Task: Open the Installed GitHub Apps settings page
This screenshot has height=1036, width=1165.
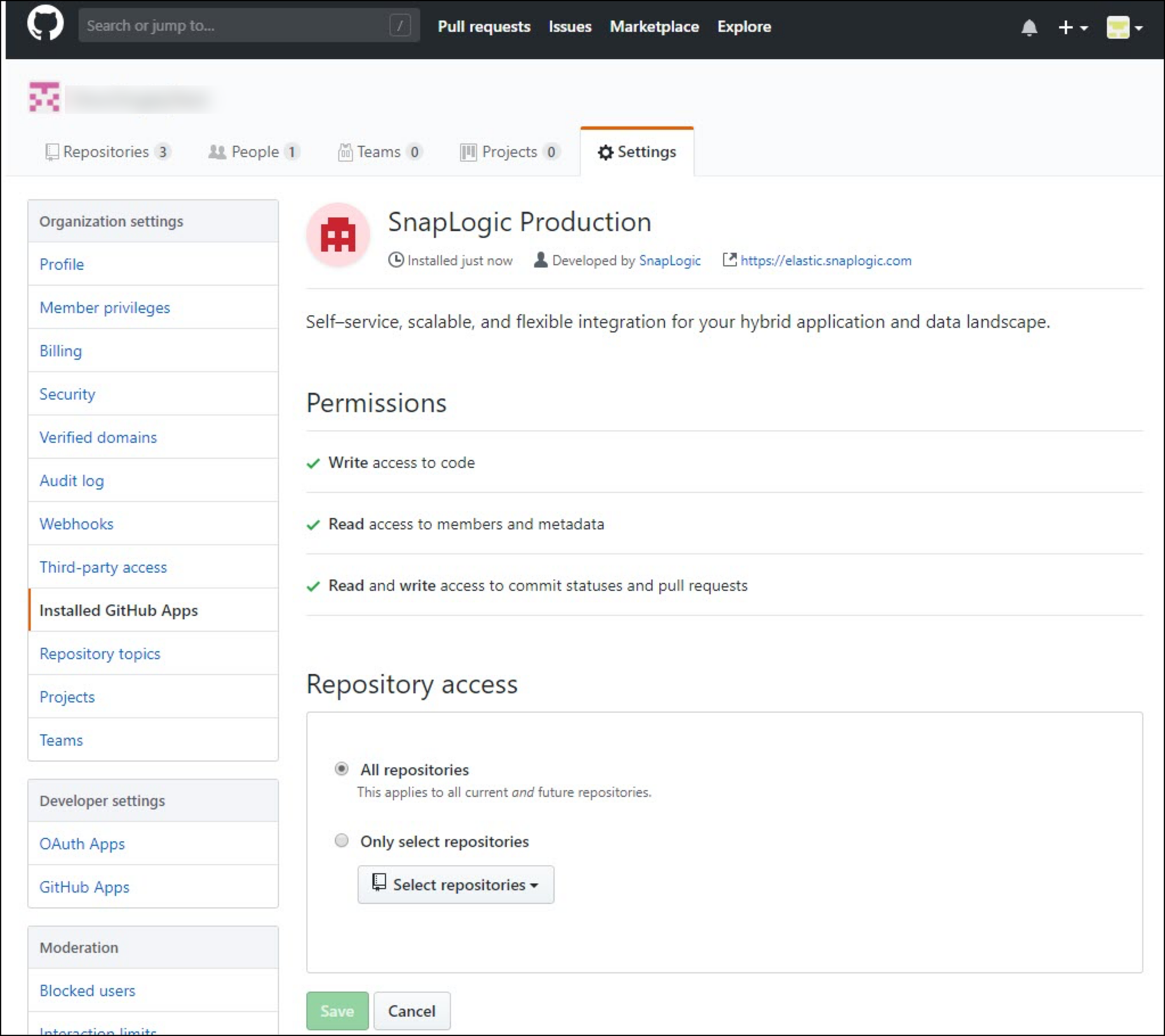Action: (119, 610)
